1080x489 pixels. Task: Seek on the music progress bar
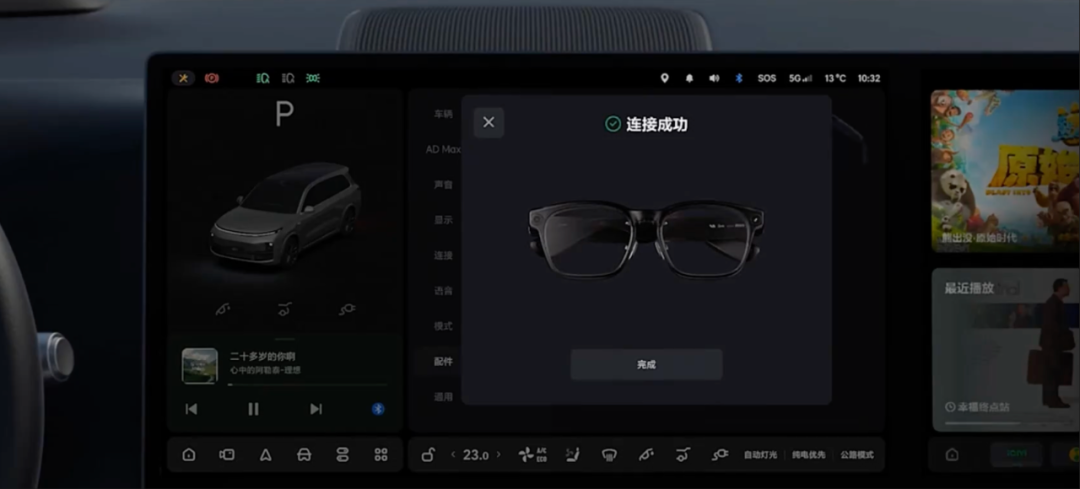tap(308, 385)
